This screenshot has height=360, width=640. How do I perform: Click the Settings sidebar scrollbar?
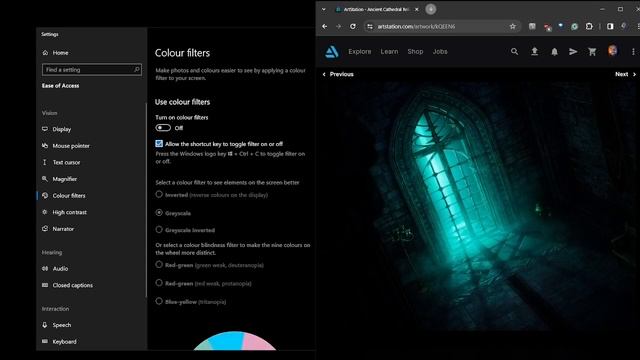pyautogui.click(x=146, y=200)
